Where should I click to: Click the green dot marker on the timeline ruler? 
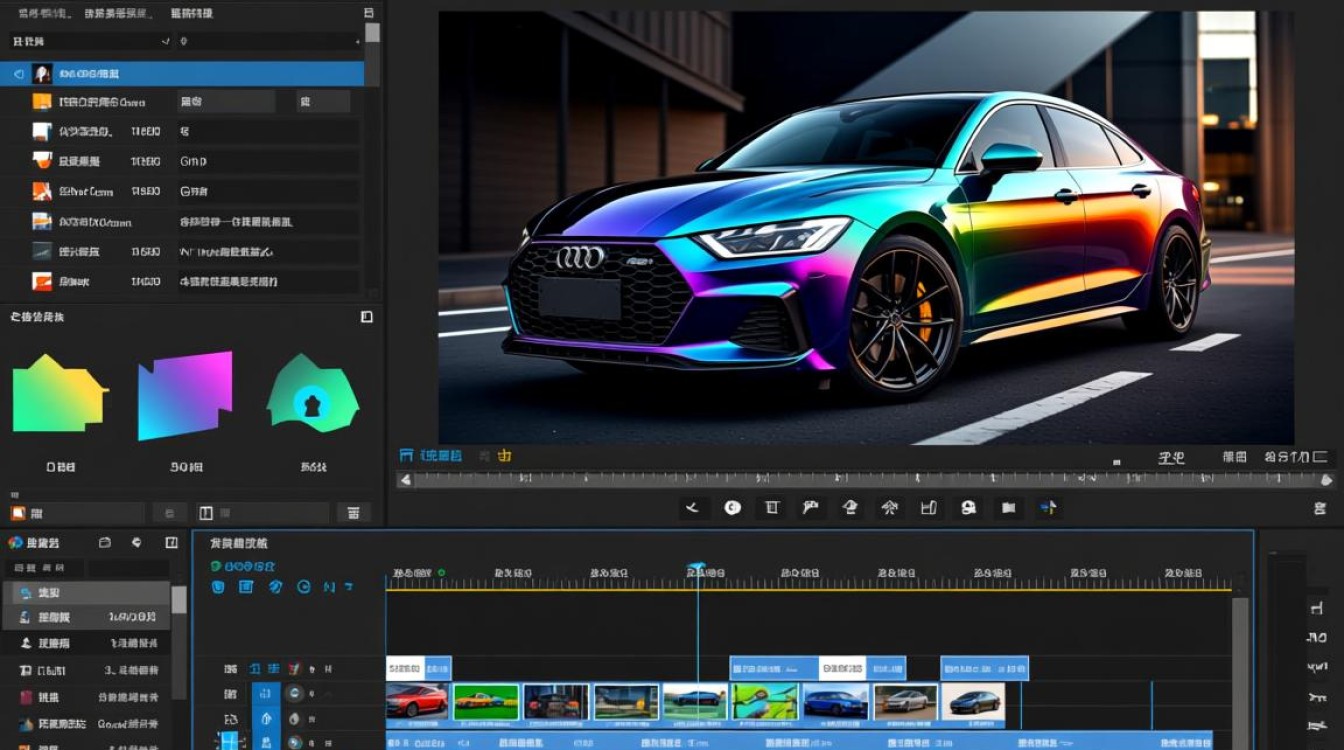[x=441, y=573]
